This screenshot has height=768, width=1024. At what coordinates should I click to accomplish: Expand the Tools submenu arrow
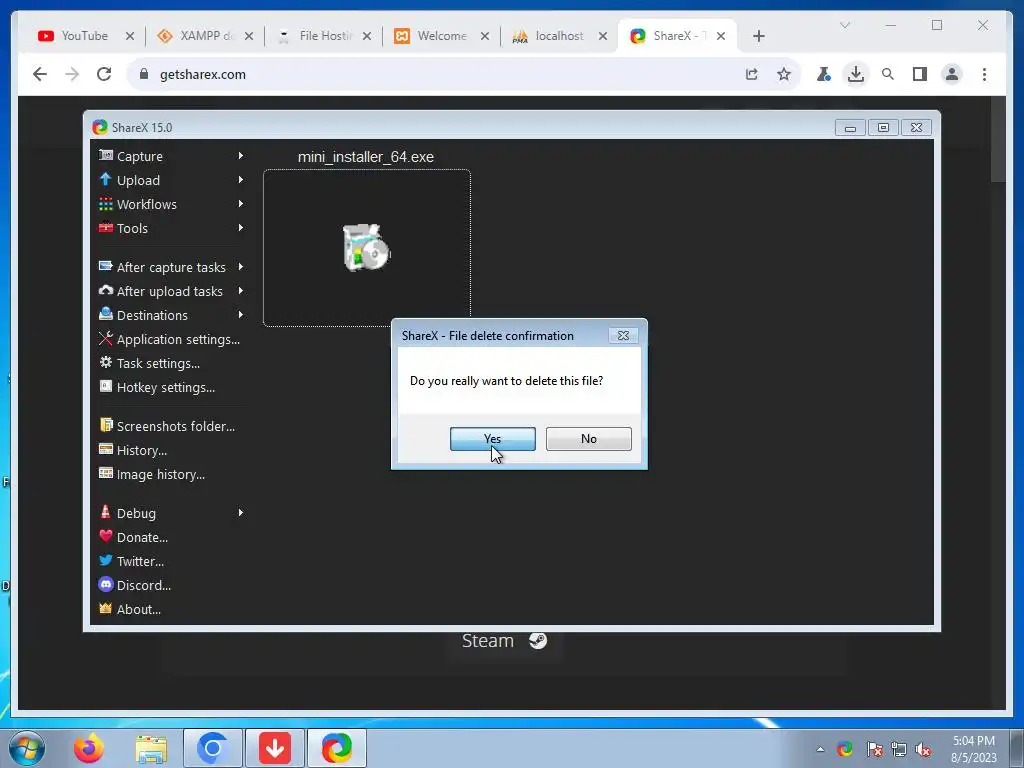[241, 228]
